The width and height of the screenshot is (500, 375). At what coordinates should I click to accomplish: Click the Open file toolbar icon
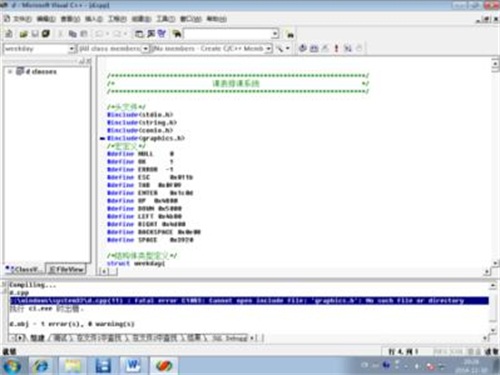pos(23,34)
